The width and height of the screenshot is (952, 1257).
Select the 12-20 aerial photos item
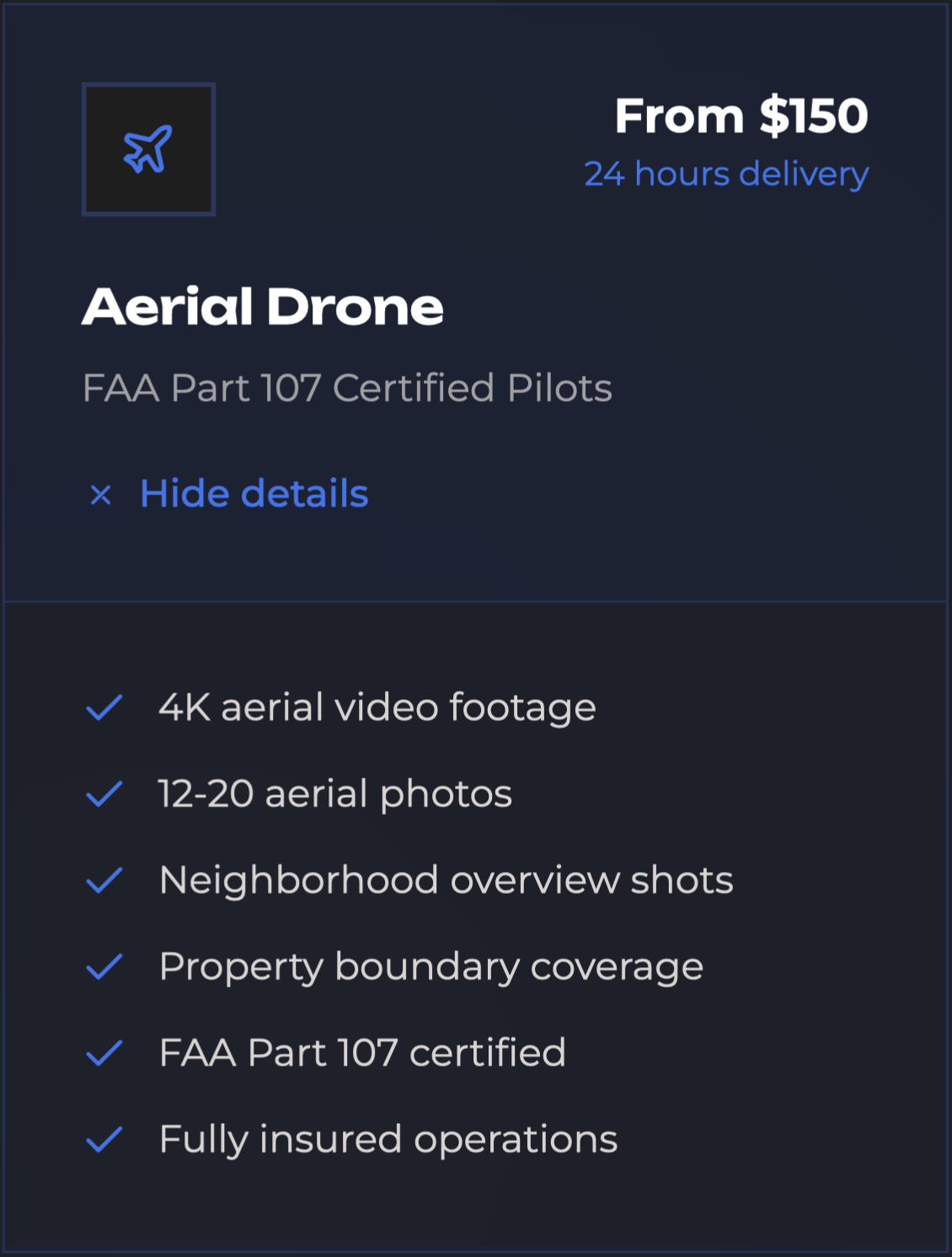334,794
